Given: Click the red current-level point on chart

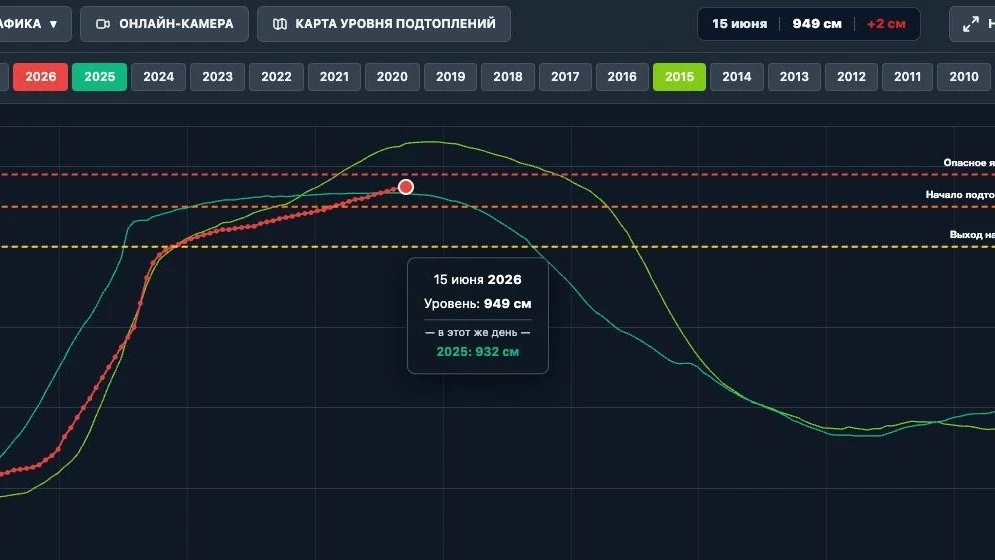Looking at the screenshot, I should click(405, 187).
